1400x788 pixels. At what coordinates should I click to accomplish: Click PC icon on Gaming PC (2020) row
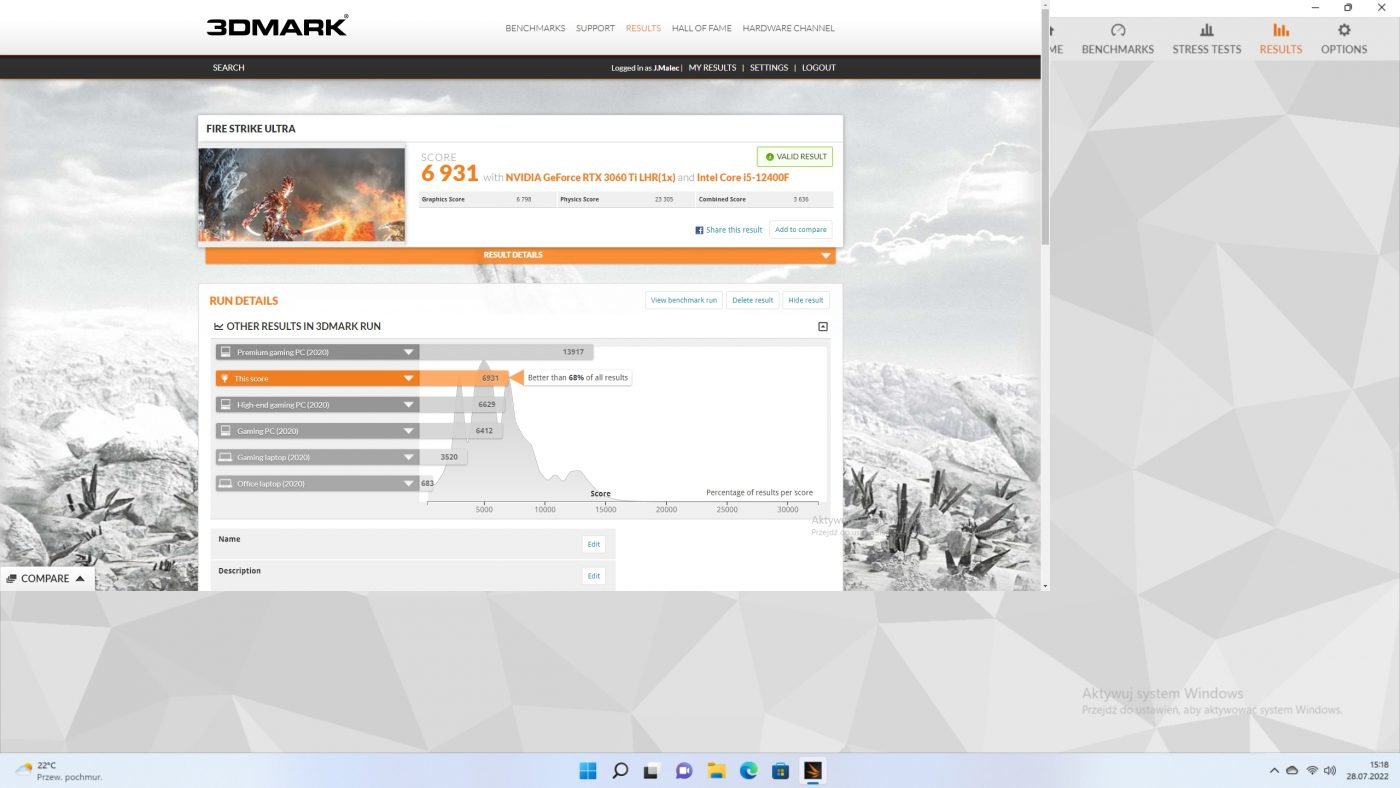[226, 431]
